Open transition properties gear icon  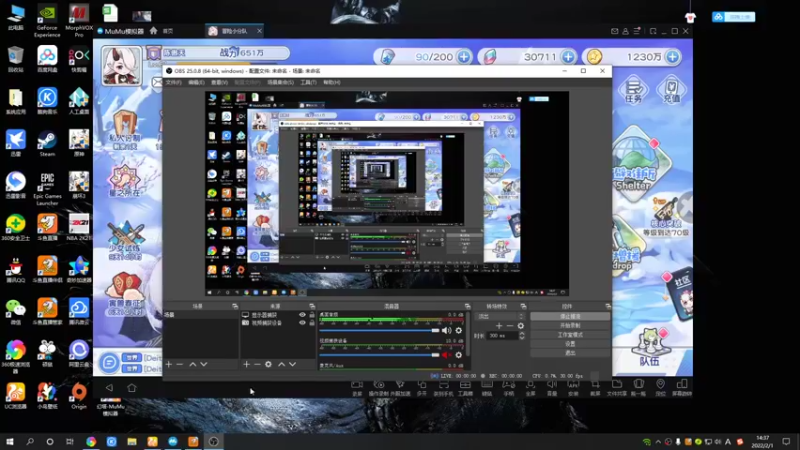(520, 326)
